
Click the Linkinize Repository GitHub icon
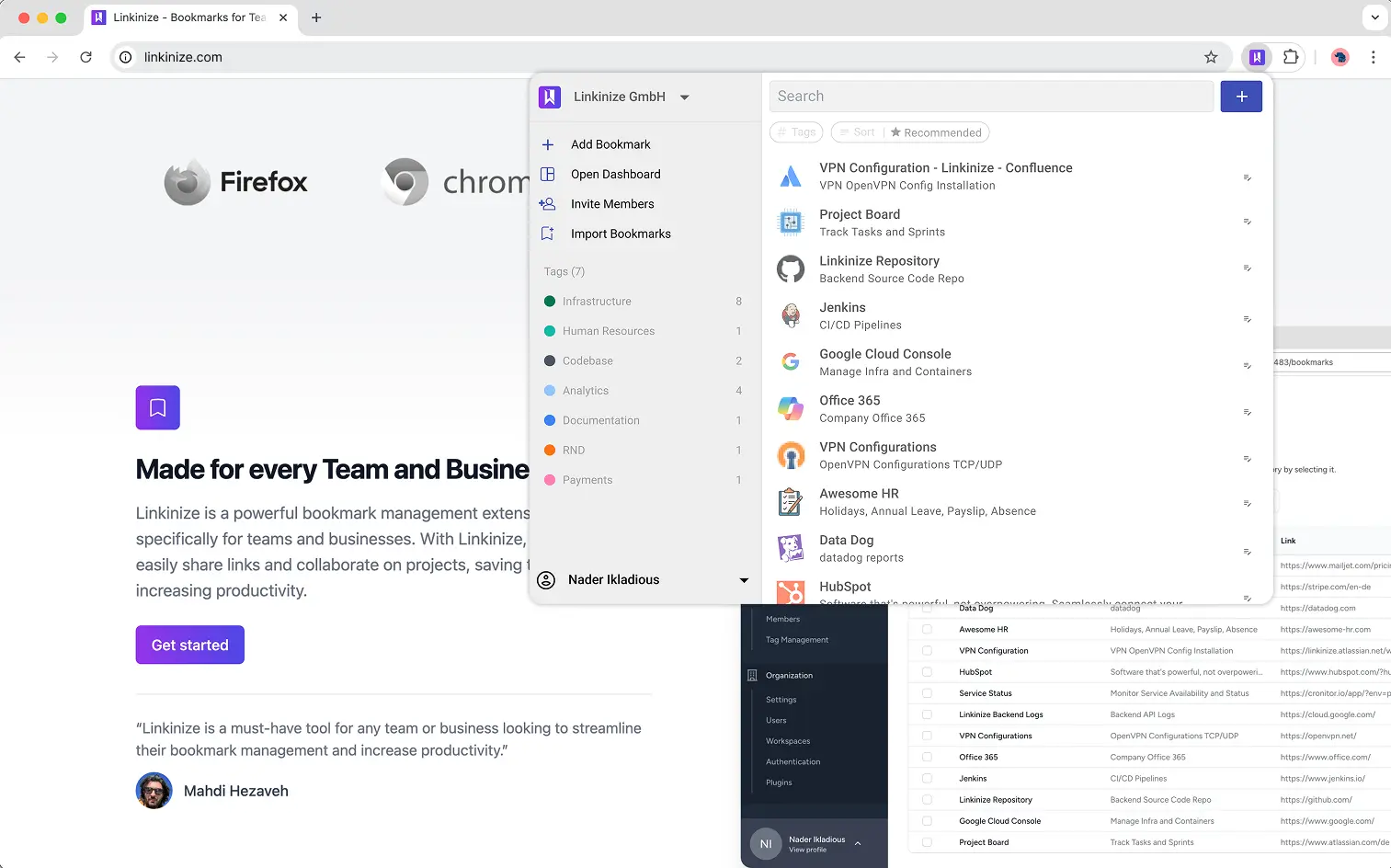pos(791,269)
